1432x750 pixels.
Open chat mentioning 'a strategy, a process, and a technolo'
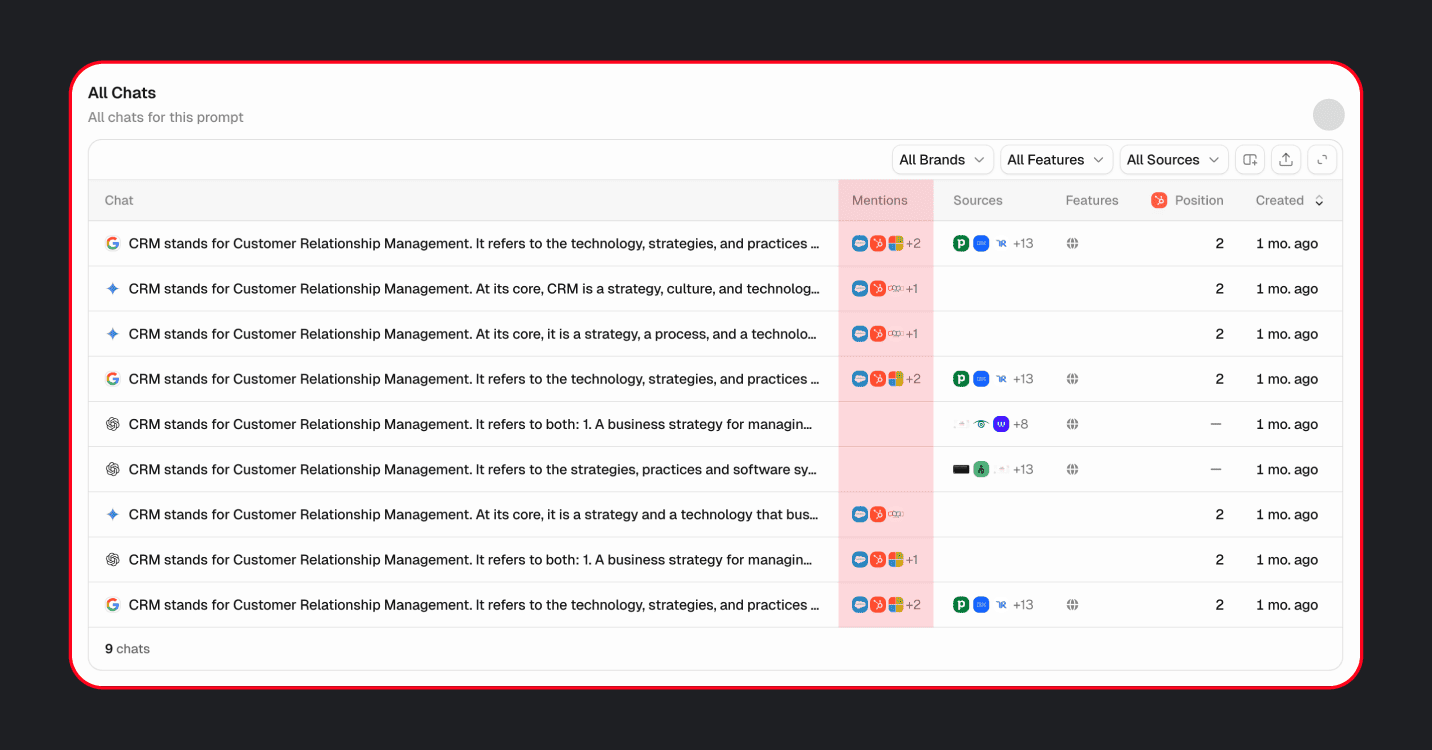coord(474,334)
